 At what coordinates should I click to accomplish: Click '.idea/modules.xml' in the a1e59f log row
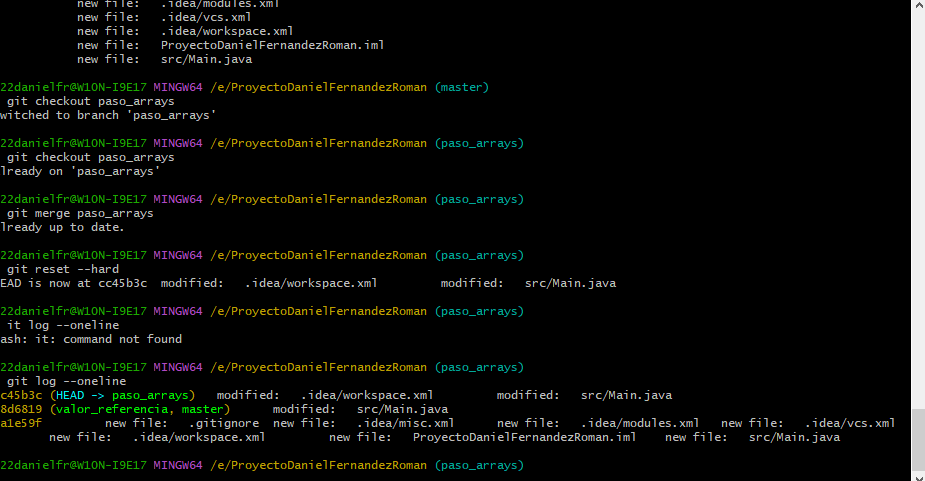[x=640, y=424]
